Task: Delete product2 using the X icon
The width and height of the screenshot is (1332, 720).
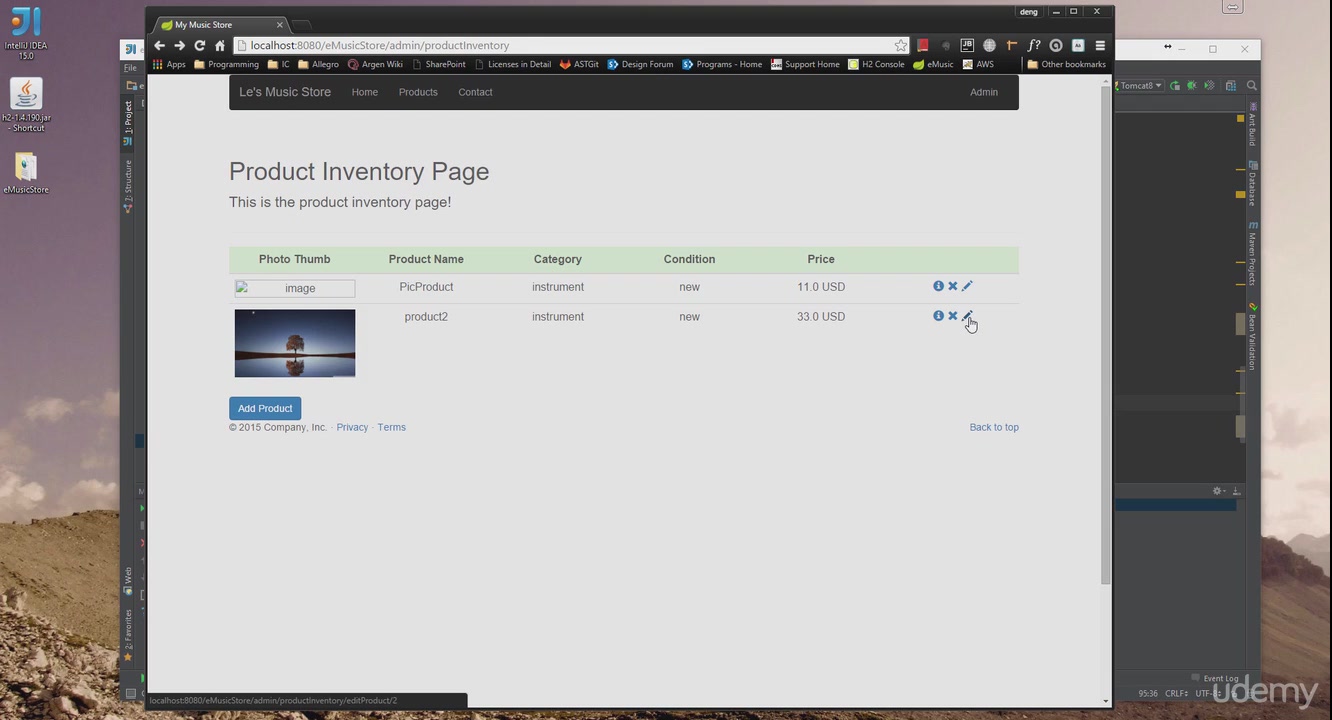Action: click(x=953, y=316)
